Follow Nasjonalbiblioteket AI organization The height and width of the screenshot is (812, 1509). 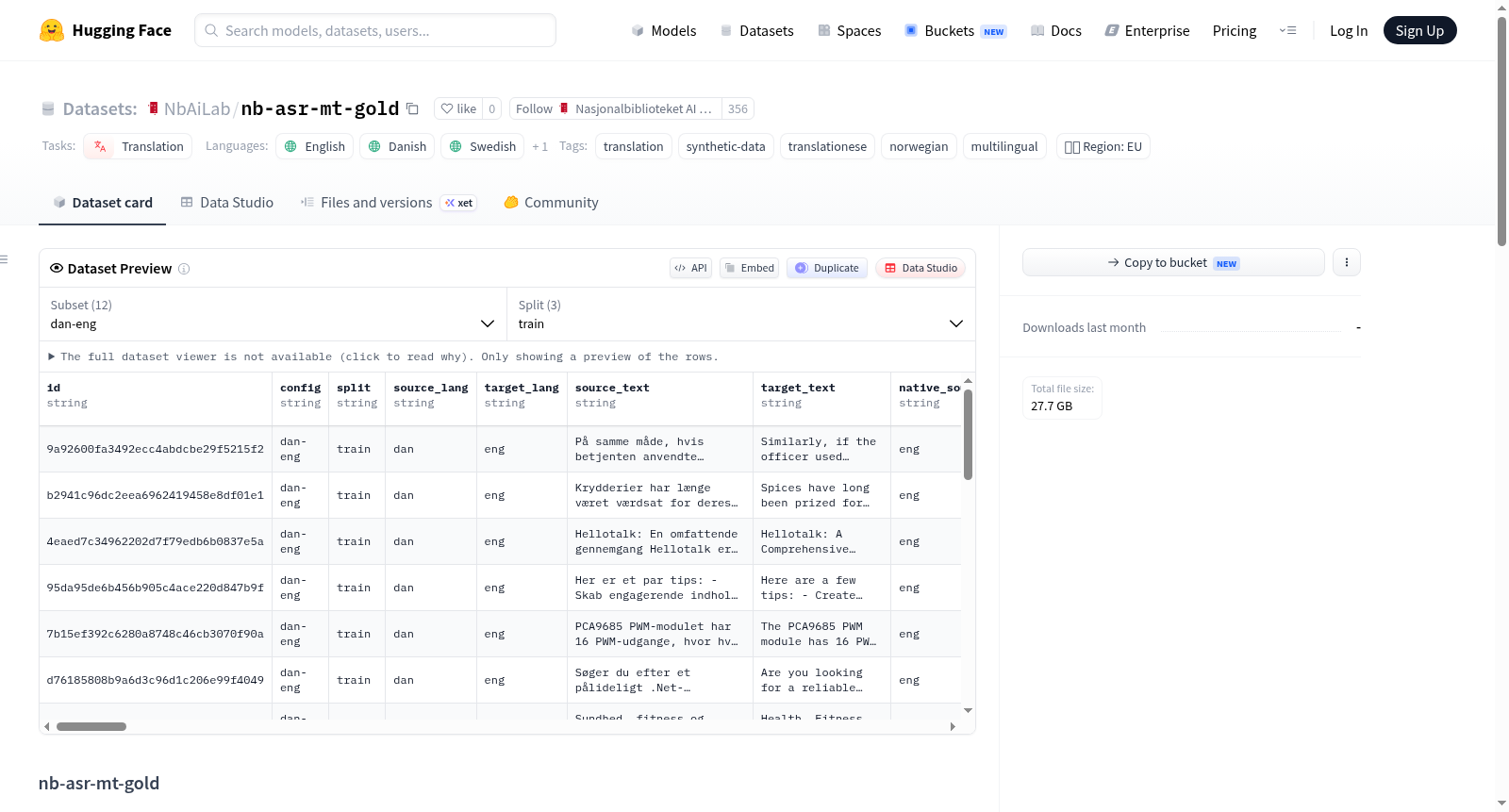coord(616,108)
